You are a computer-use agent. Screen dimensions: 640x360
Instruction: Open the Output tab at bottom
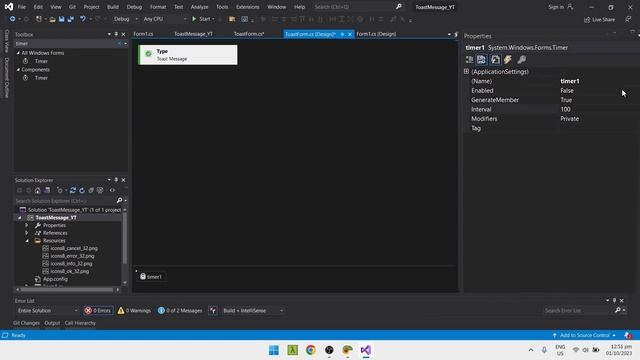[52, 323]
